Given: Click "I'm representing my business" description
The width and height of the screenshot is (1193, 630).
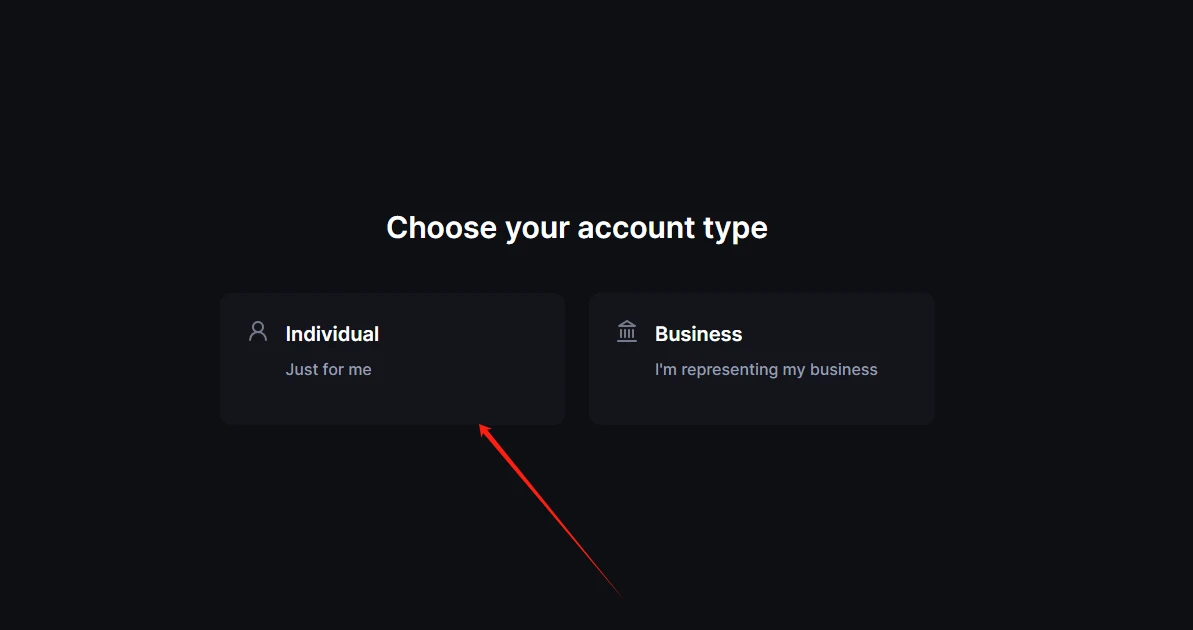Looking at the screenshot, I should [766, 369].
